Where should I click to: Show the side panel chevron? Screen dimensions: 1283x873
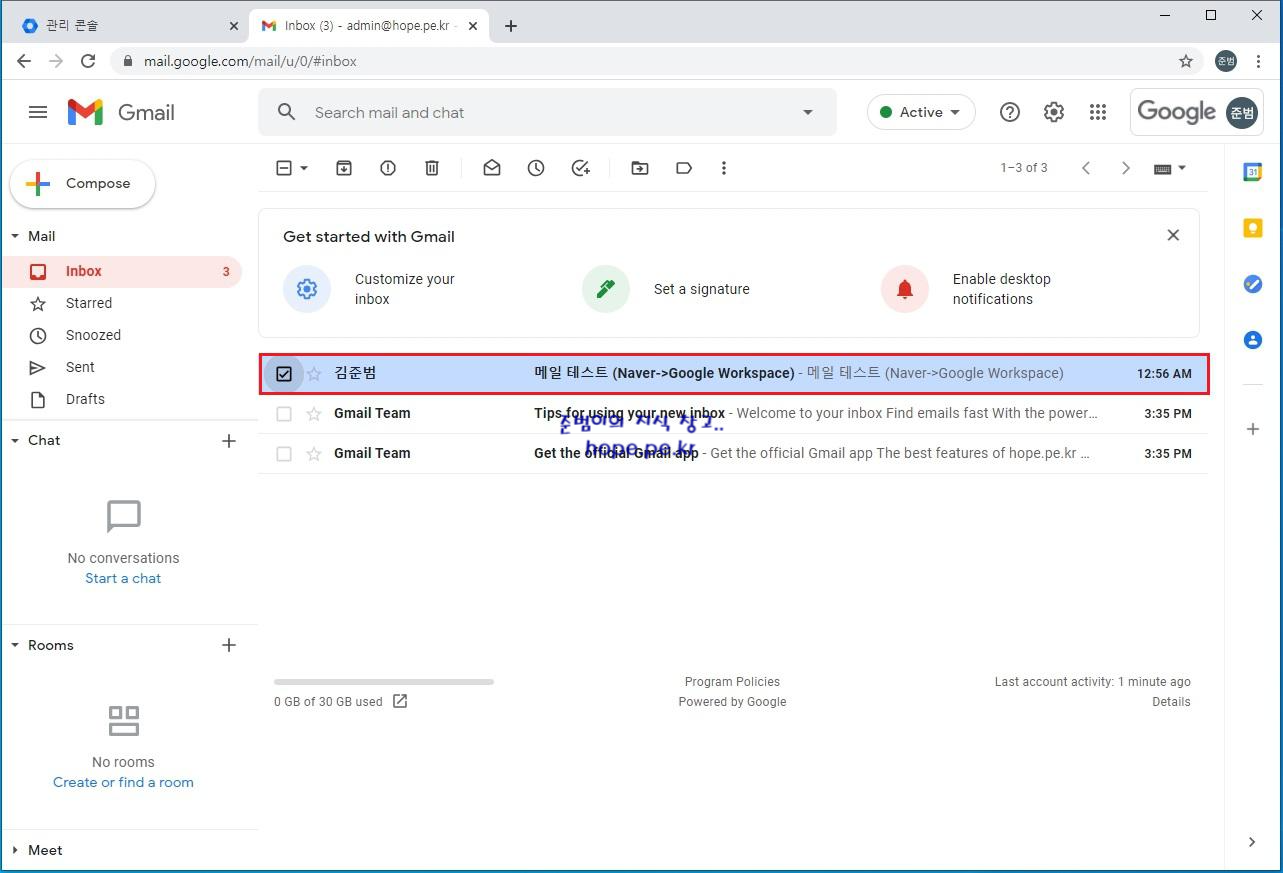pos(1252,842)
